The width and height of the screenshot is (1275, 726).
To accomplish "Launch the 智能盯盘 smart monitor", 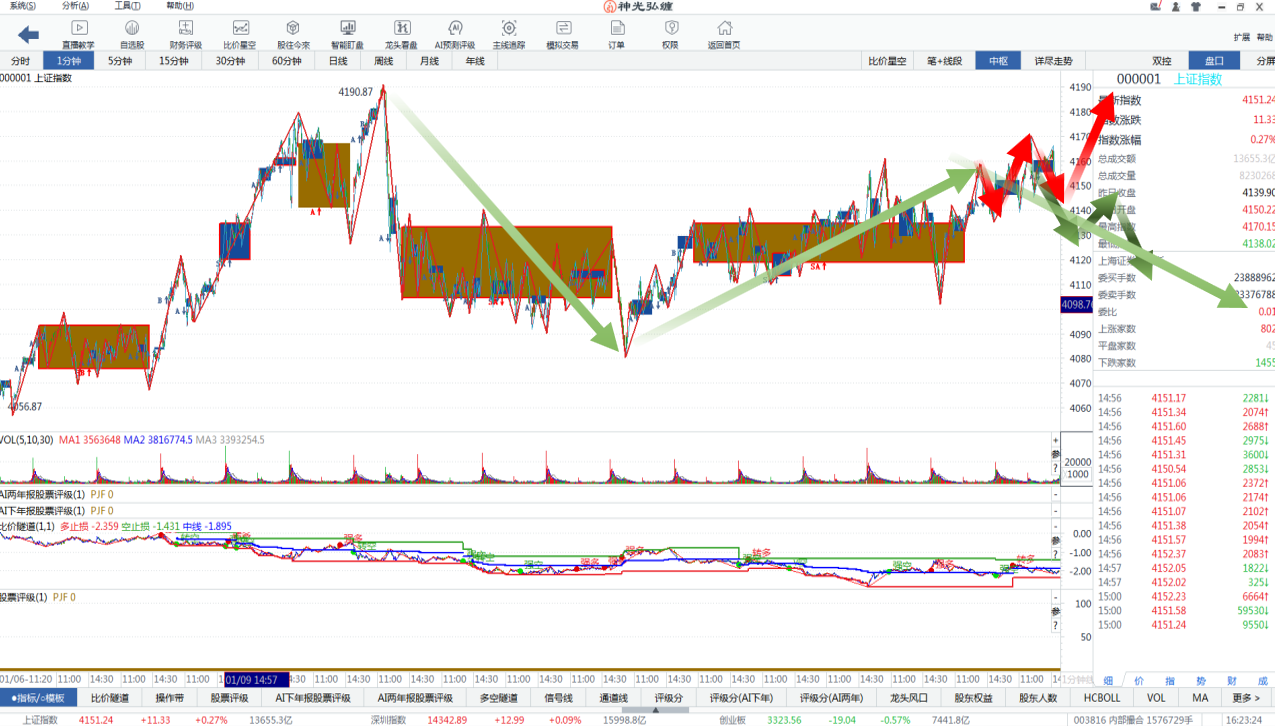I will (347, 34).
